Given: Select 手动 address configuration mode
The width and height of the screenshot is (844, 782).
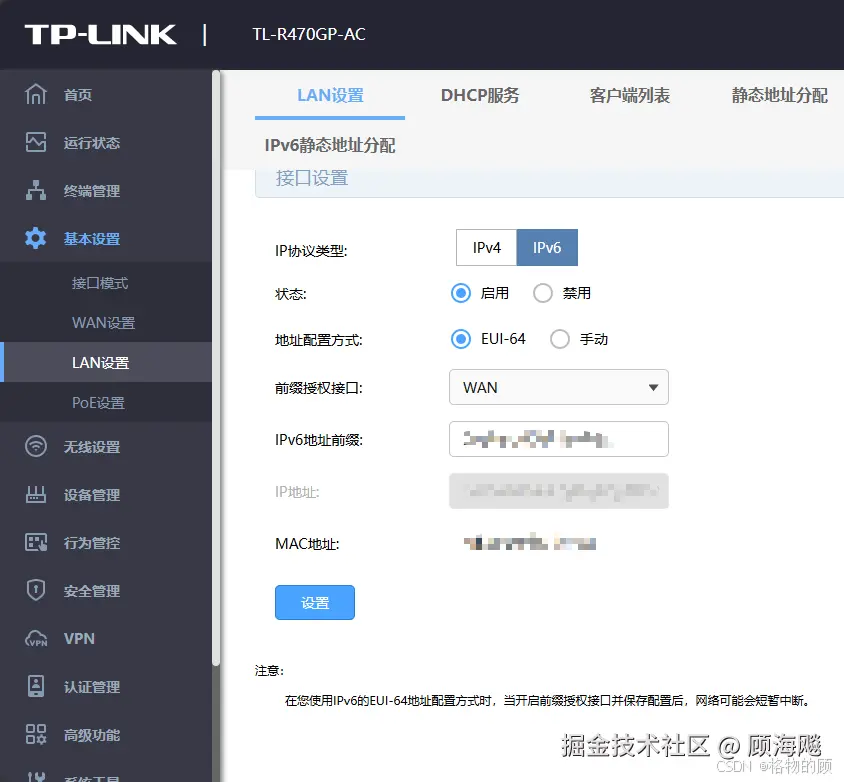Looking at the screenshot, I should tap(560, 339).
